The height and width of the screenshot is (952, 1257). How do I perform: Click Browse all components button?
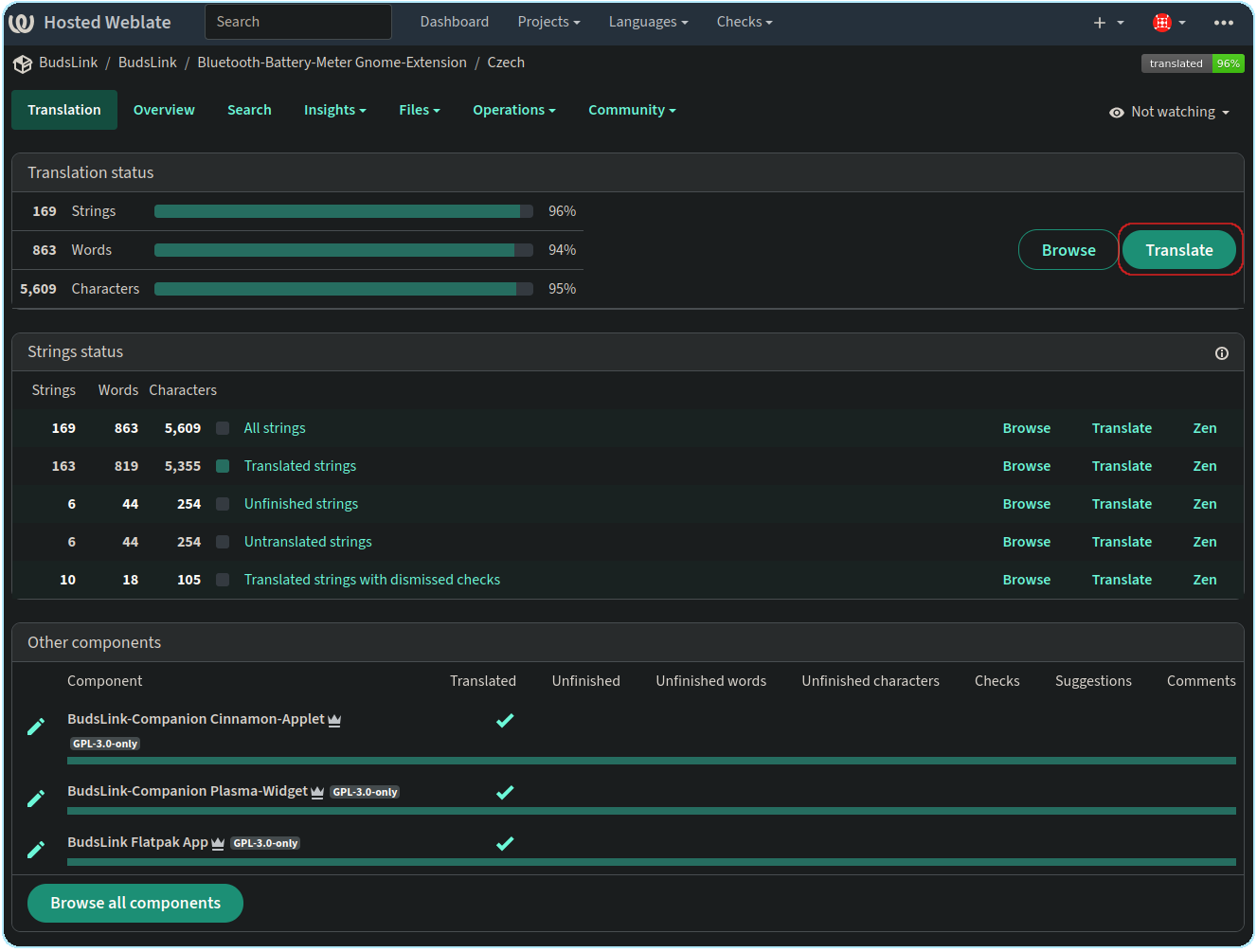pos(135,904)
